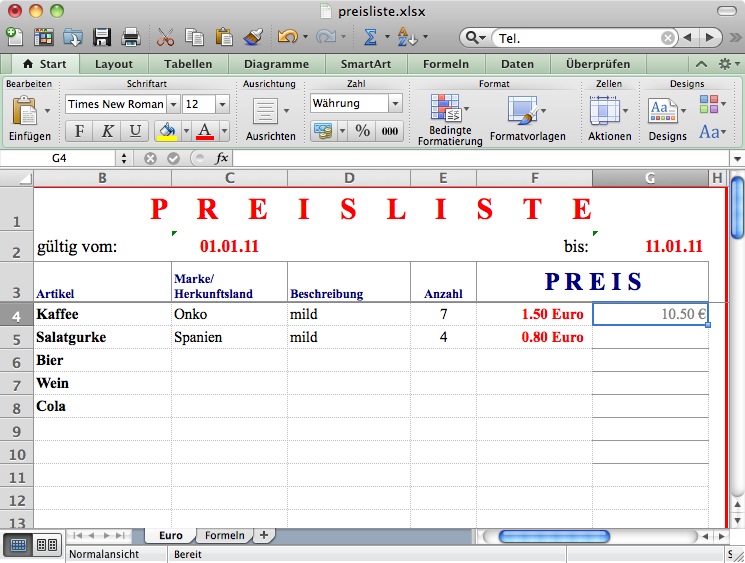745x563 pixels.
Task: Switch to the Formeln ribbon tab
Action: tap(445, 64)
